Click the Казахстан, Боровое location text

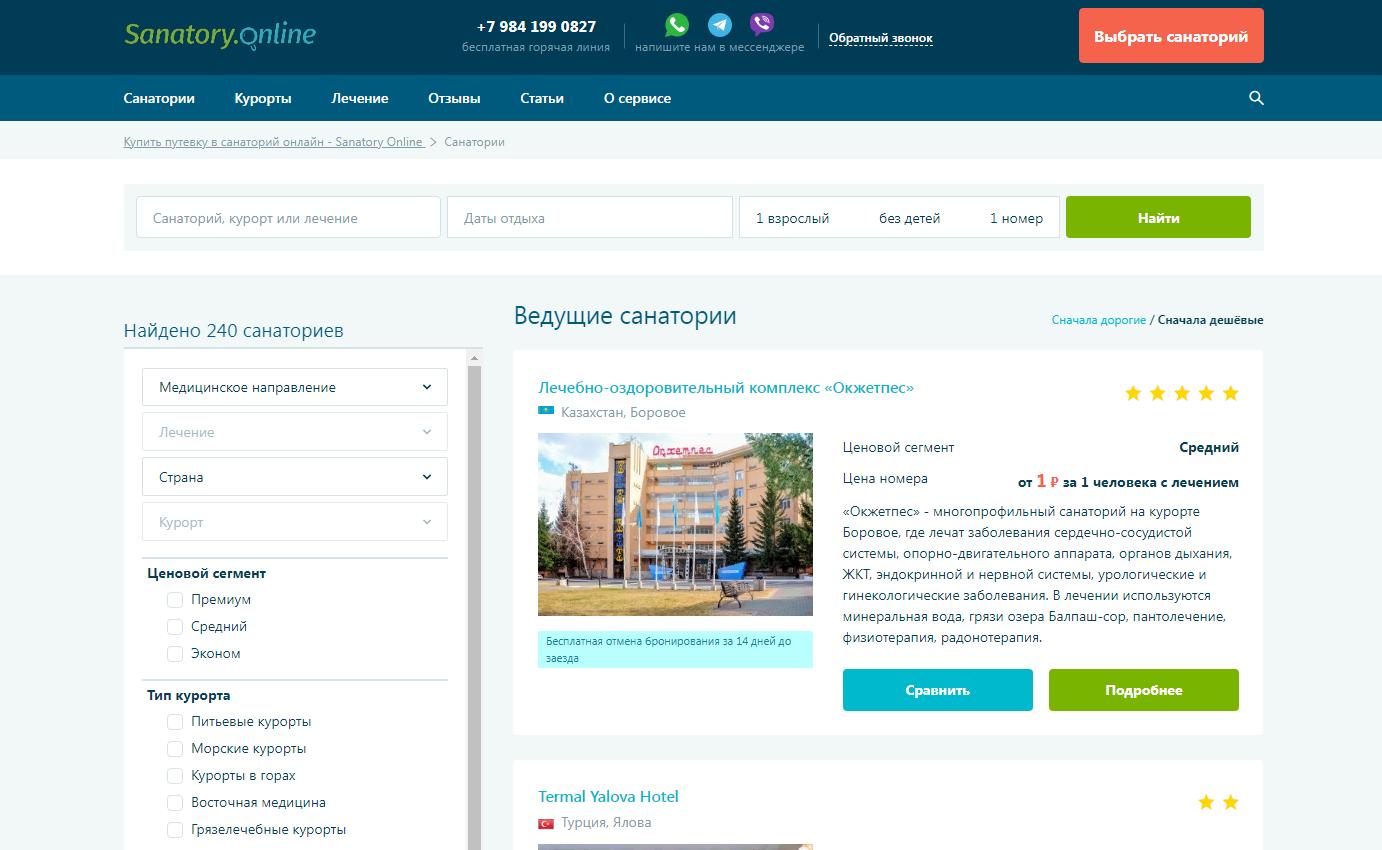pos(623,412)
